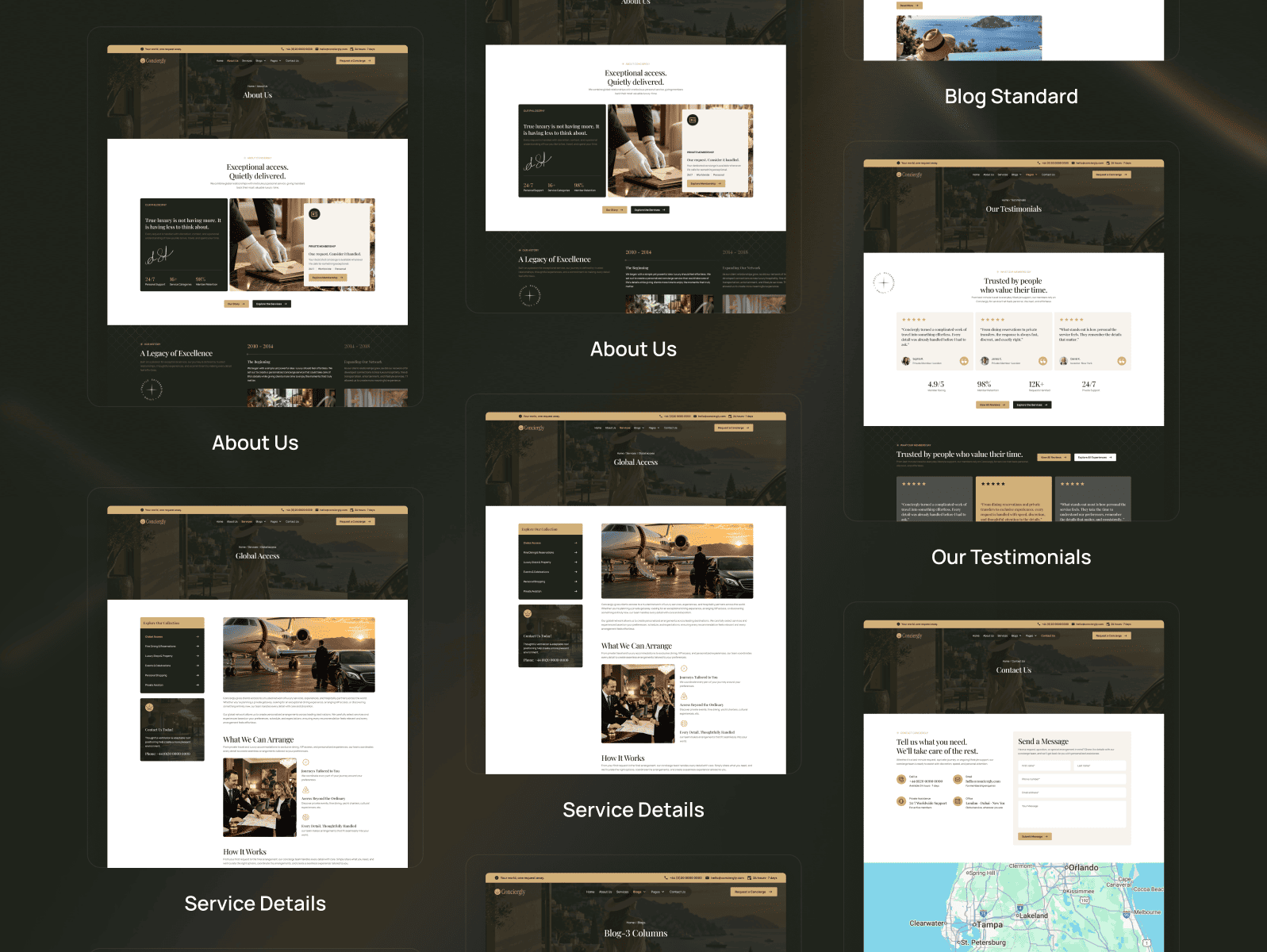Open the straw-hat photo in Blog Standard preview

[969, 38]
